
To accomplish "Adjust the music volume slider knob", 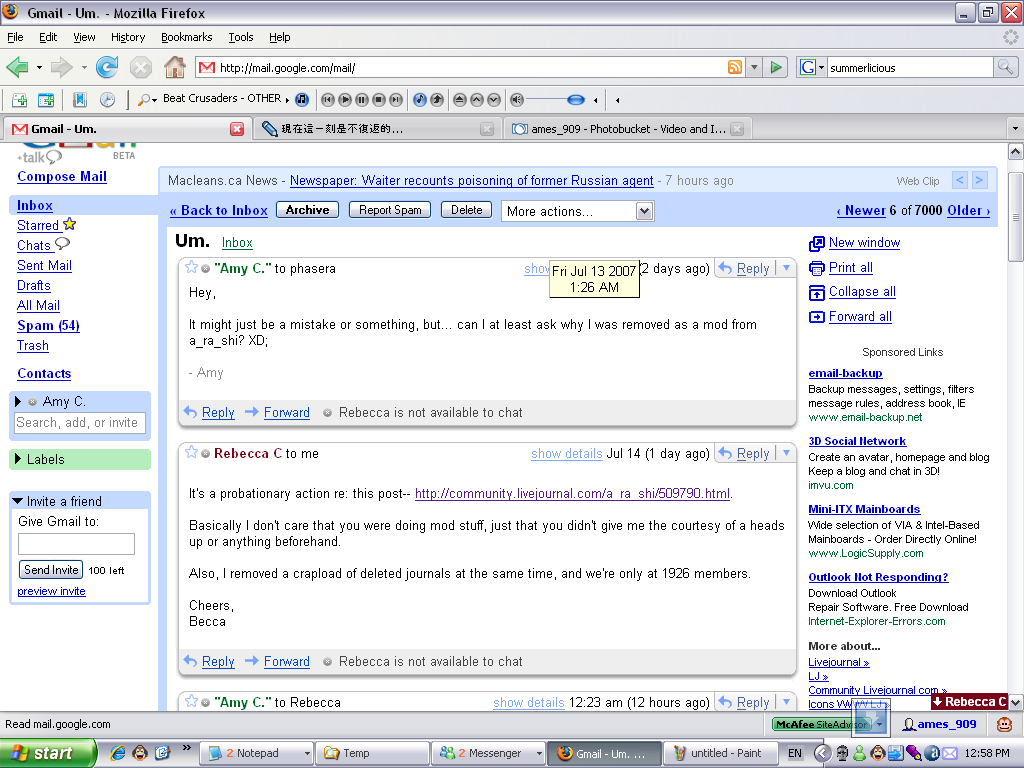I will pos(575,100).
